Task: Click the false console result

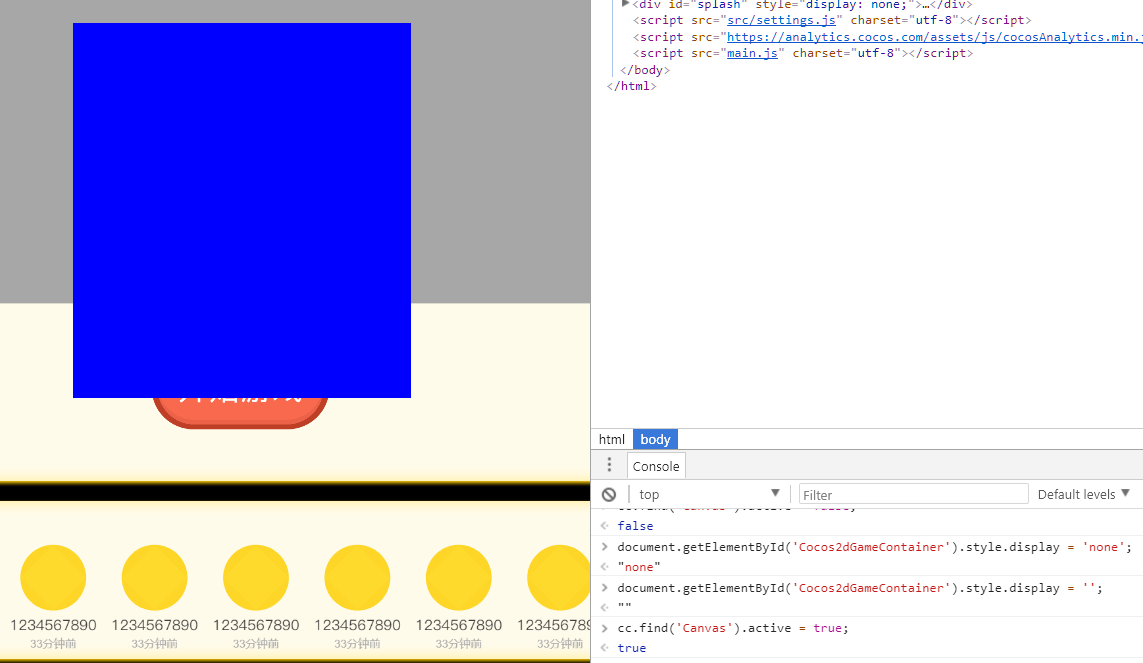Action: click(635, 526)
